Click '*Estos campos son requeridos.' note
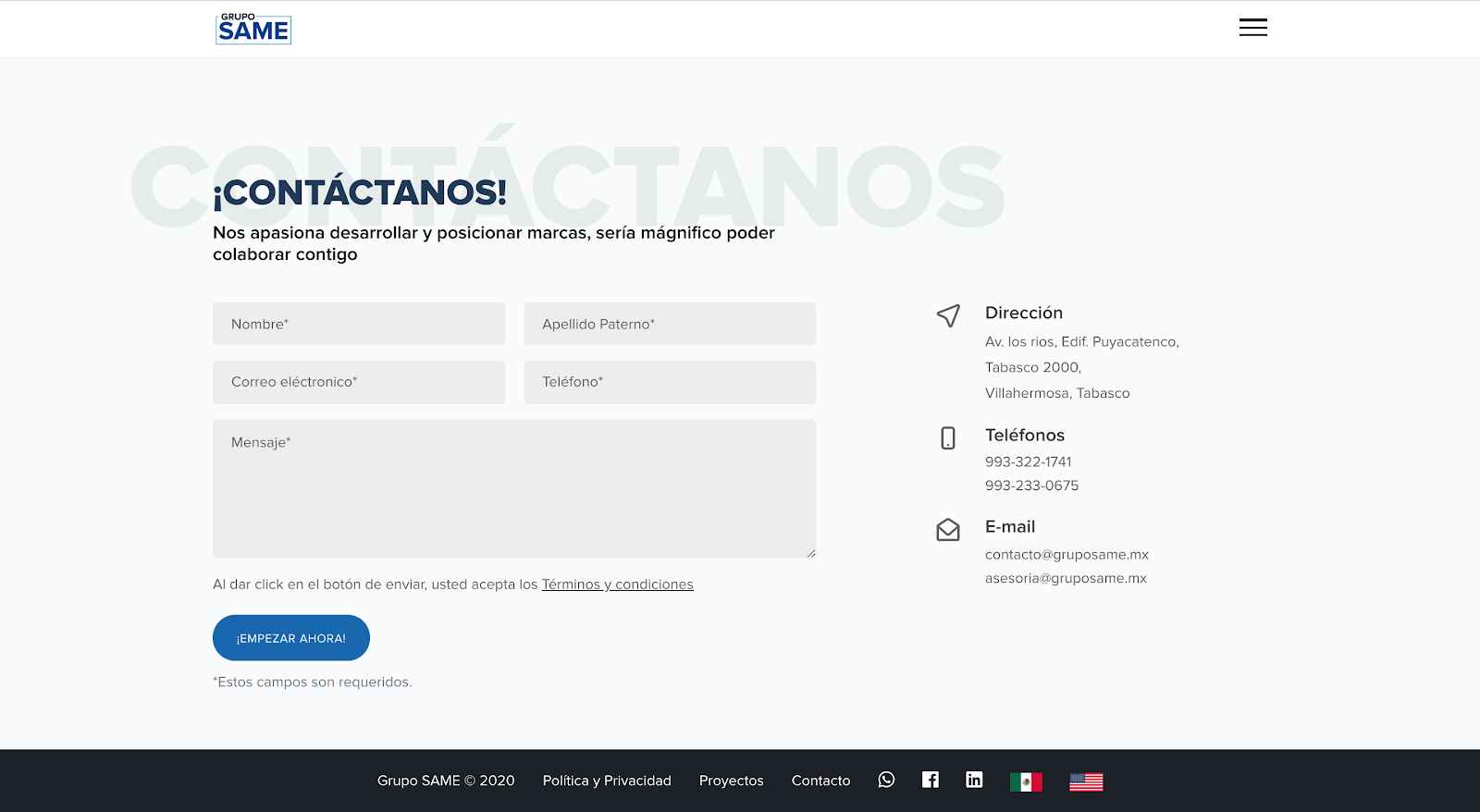This screenshot has height=812, width=1480. (x=313, y=682)
